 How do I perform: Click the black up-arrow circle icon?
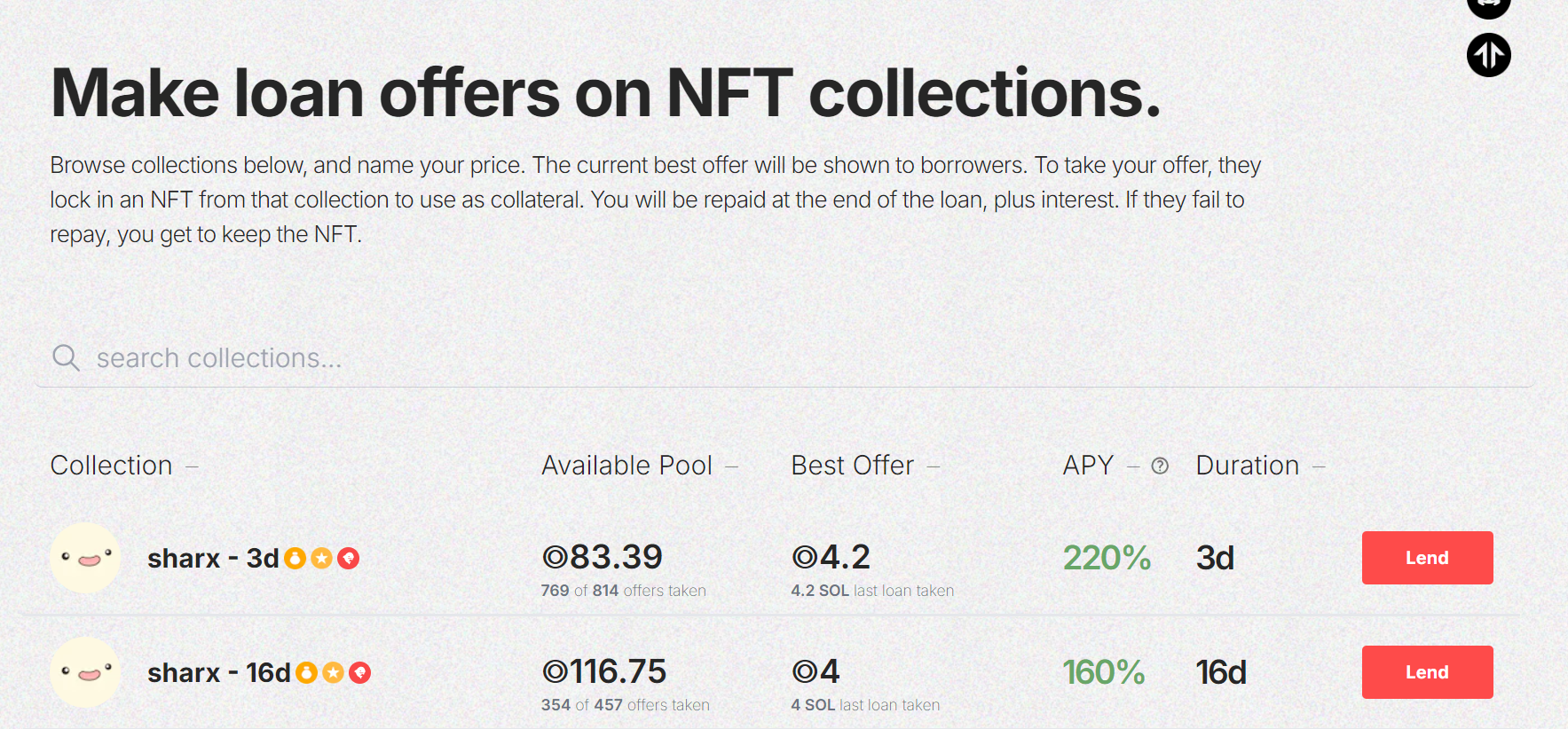[1489, 55]
